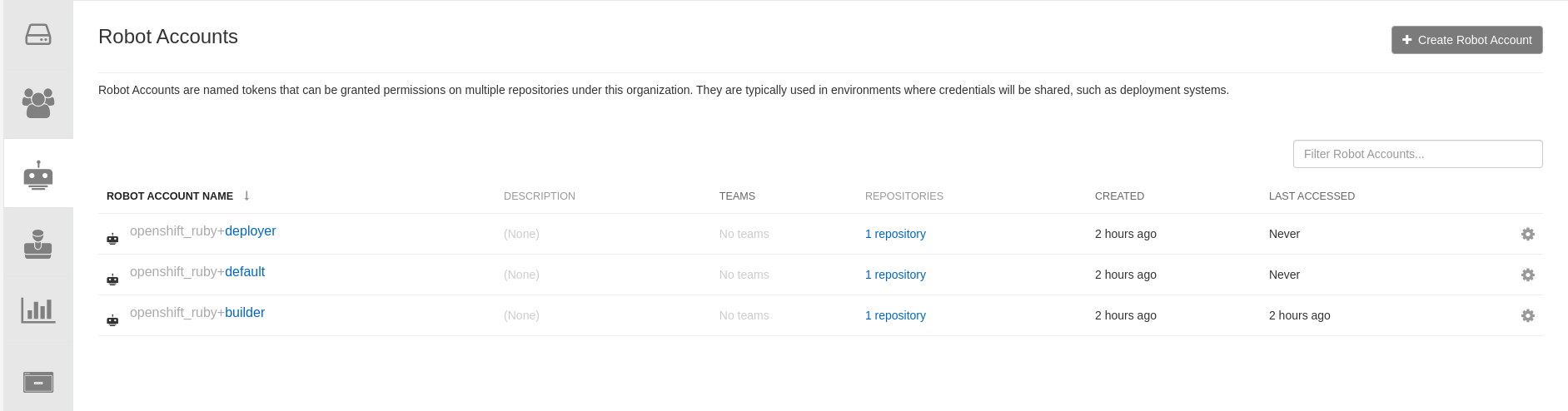Open the Repositories sidebar tab
The height and width of the screenshot is (411, 1568).
click(38, 35)
